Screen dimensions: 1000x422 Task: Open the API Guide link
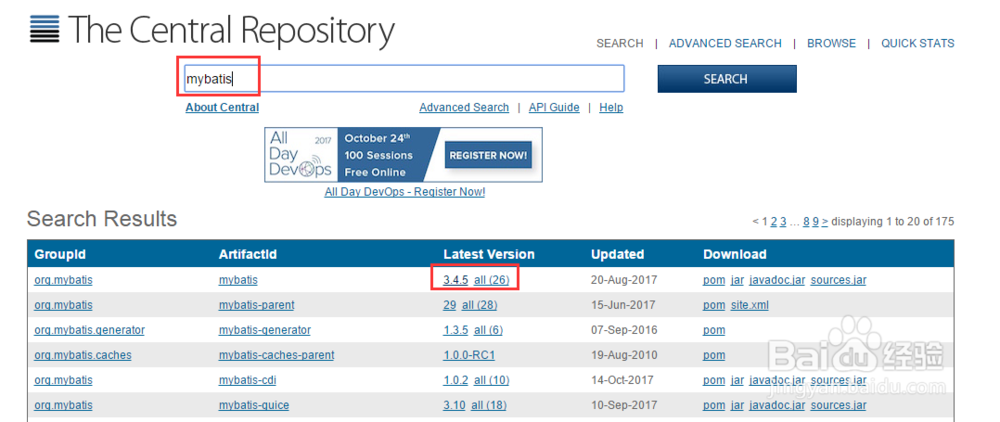(x=554, y=107)
